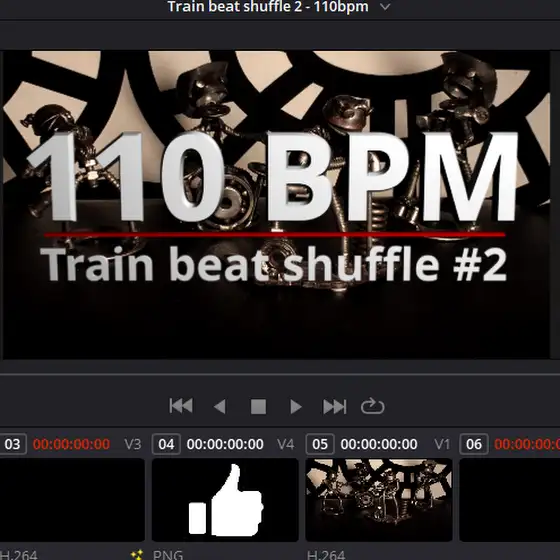Select clip number 05 badge
The image size is (560, 560).
(x=320, y=444)
